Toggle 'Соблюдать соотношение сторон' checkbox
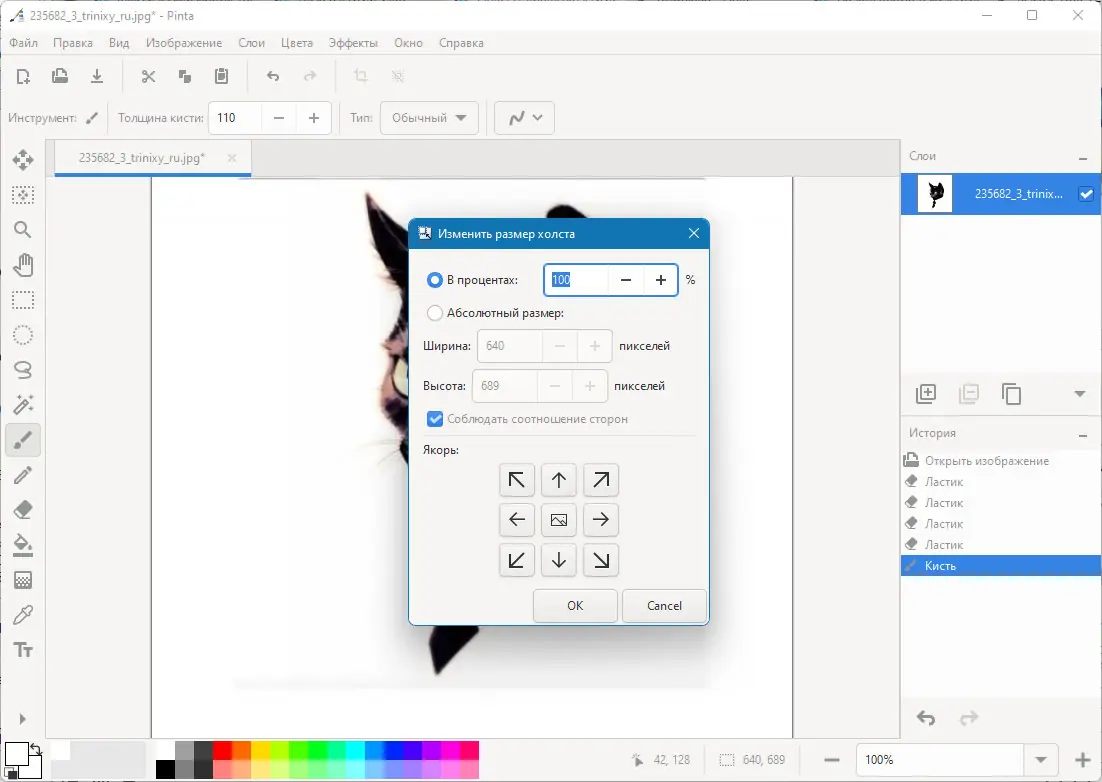Viewport: 1102px width, 782px height. pos(435,419)
